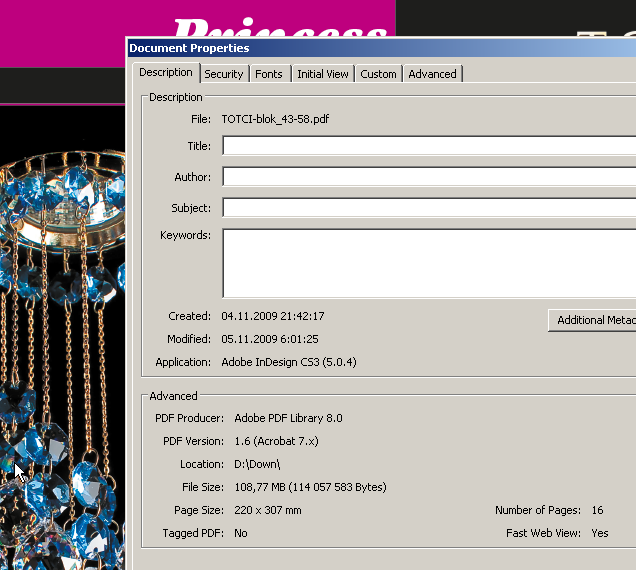Select application 'Adobe InDesign CS3 (5.0.4)'
The height and width of the screenshot is (570, 636).
point(289,362)
